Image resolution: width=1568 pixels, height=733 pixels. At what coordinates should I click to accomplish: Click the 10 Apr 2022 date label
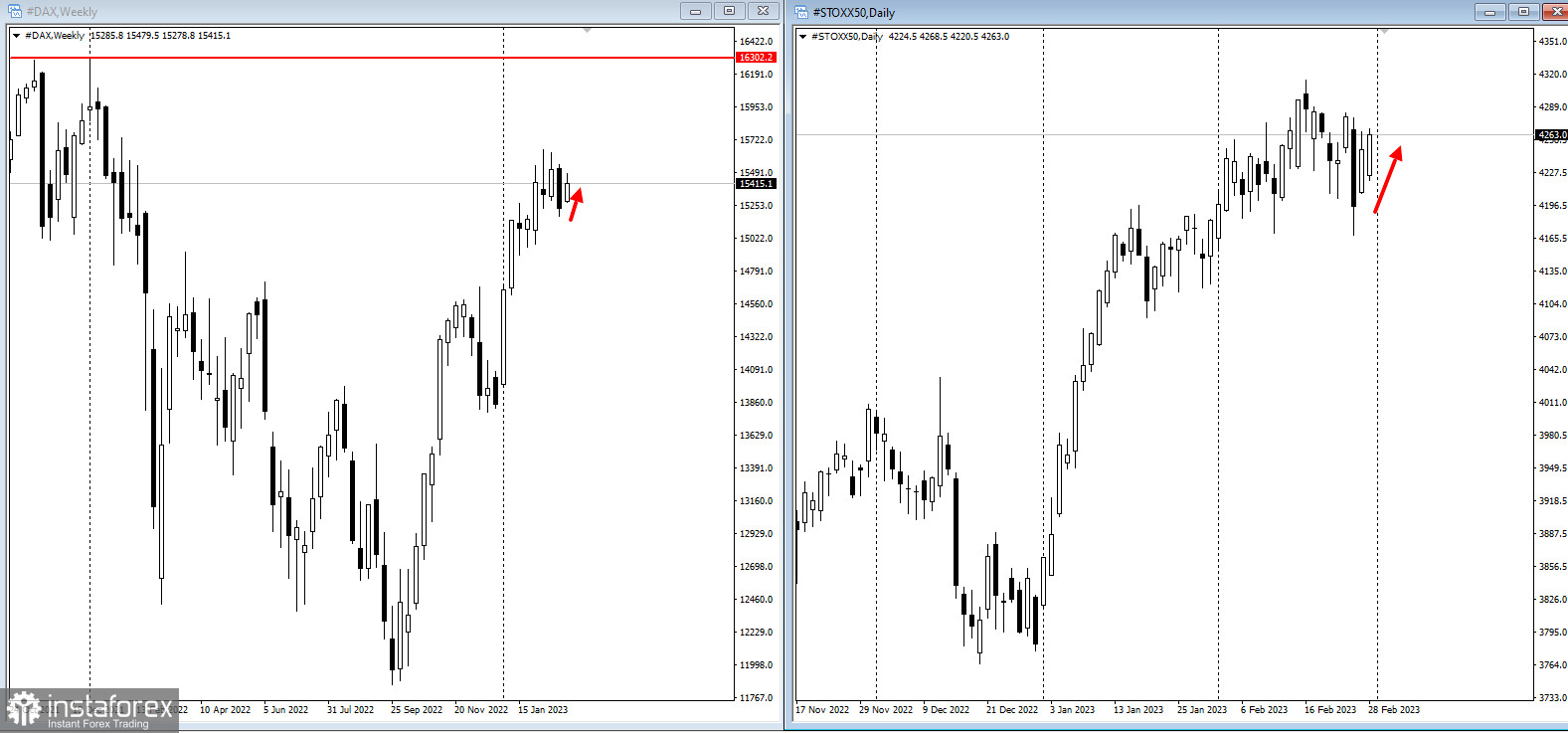click(225, 710)
